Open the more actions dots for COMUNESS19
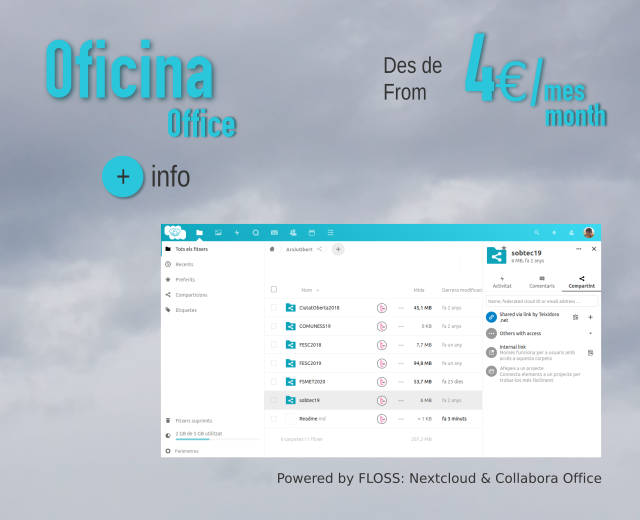 [x=401, y=326]
